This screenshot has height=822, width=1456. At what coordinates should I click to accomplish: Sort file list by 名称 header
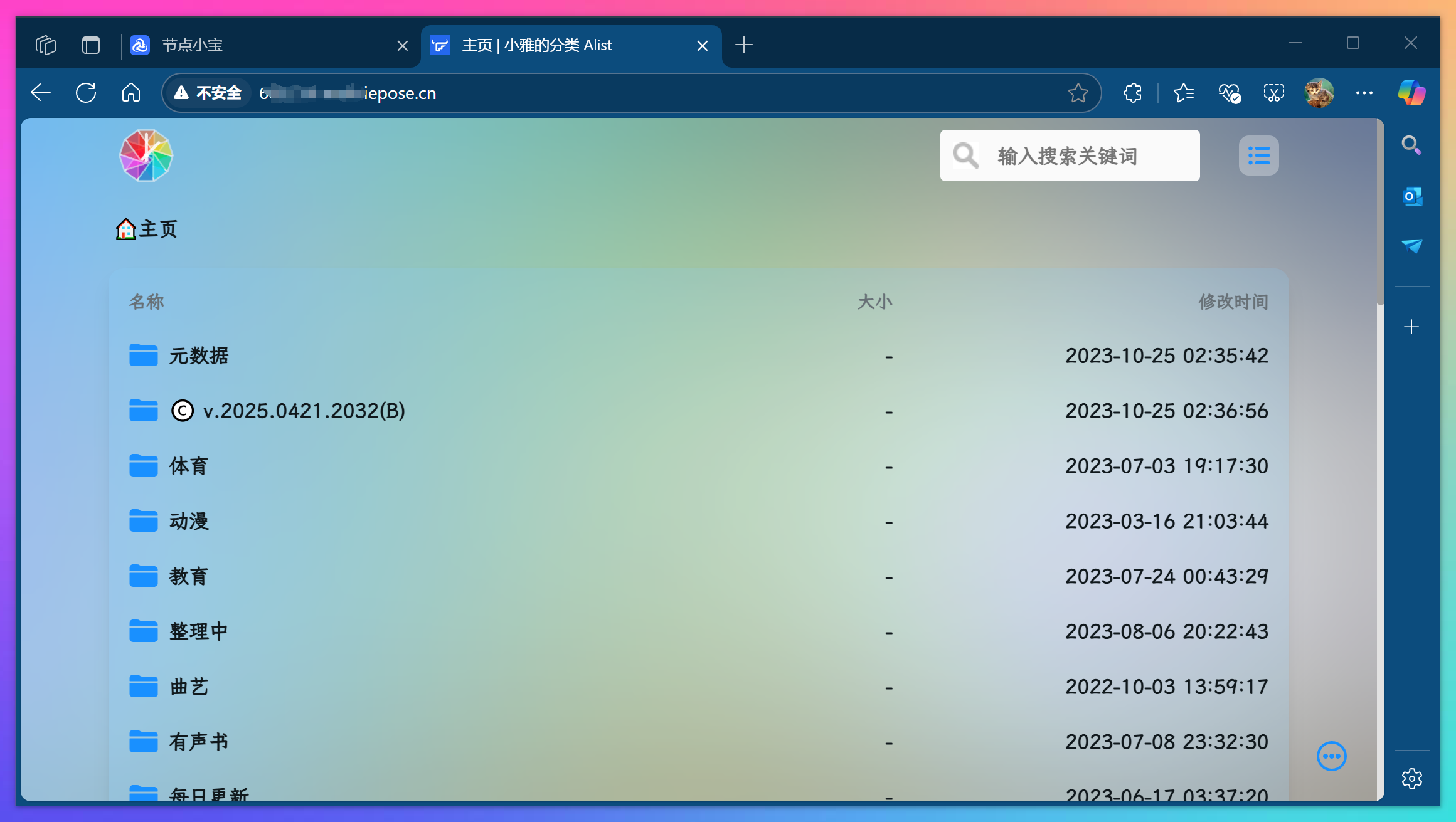click(147, 302)
